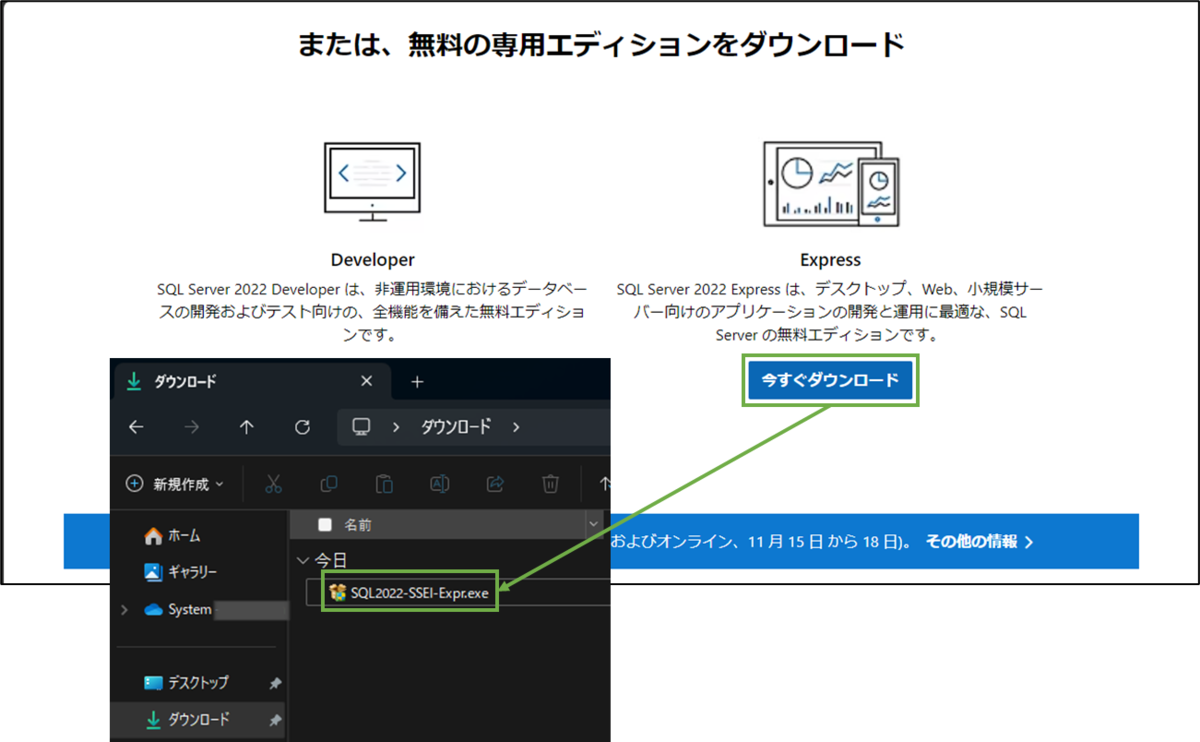1200x742 pixels.
Task: Unpin デスクトップ via its pin icon
Action: point(275,683)
